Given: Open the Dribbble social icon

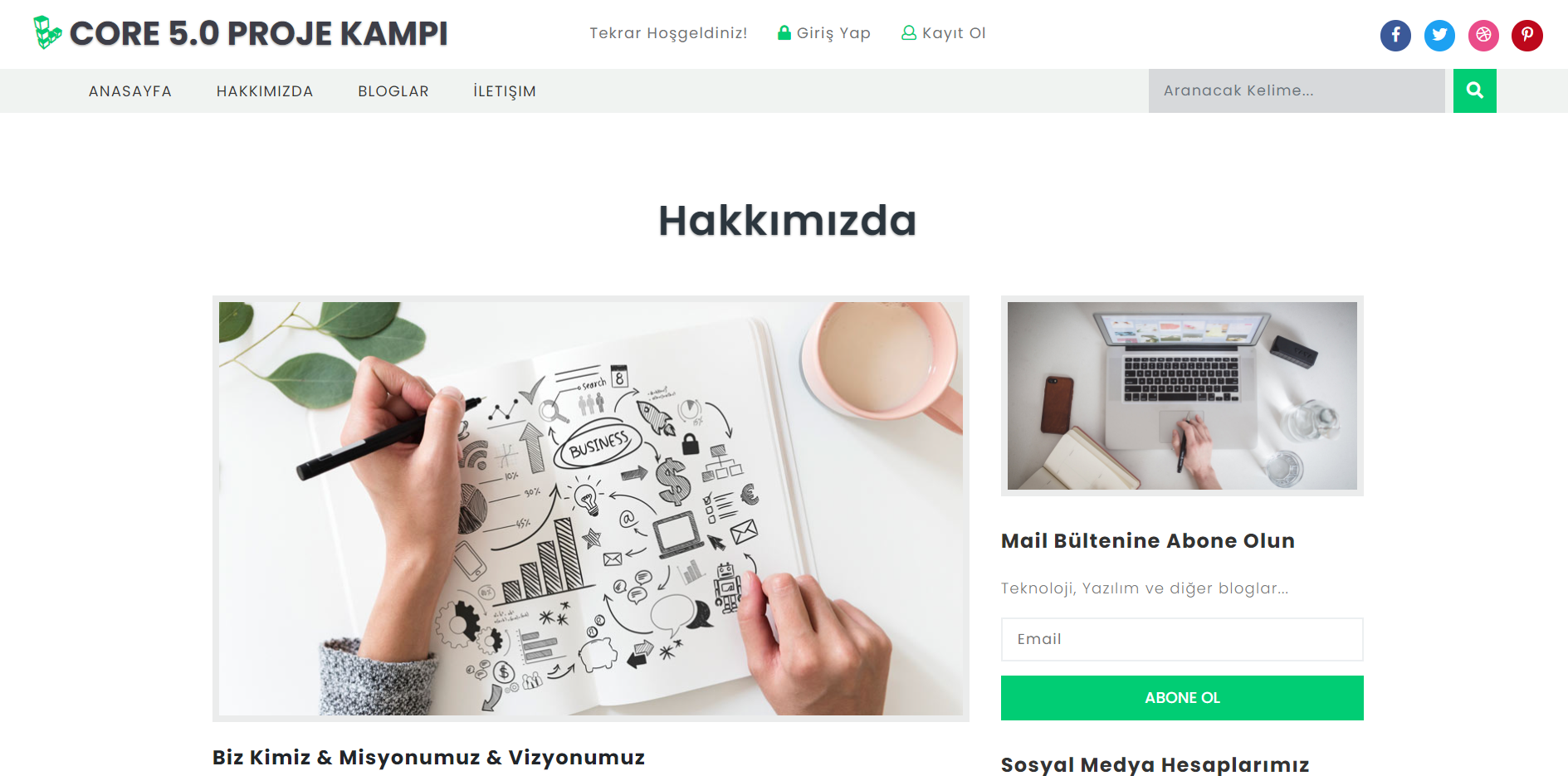Looking at the screenshot, I should coord(1483,36).
